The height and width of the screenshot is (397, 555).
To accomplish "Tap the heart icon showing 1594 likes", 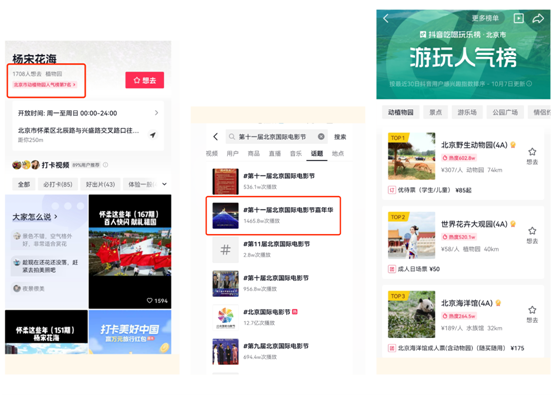I will 150,301.
